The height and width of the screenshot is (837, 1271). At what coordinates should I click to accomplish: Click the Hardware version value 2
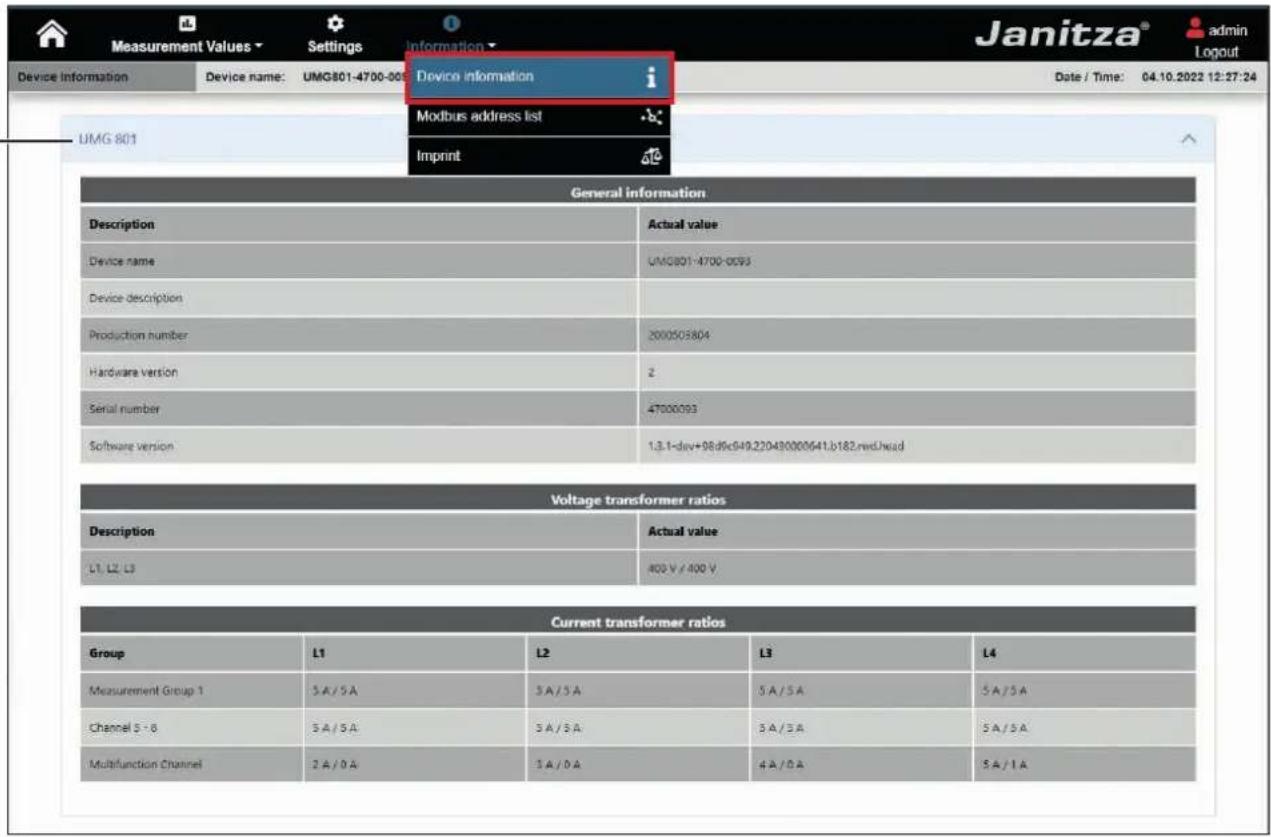652,372
